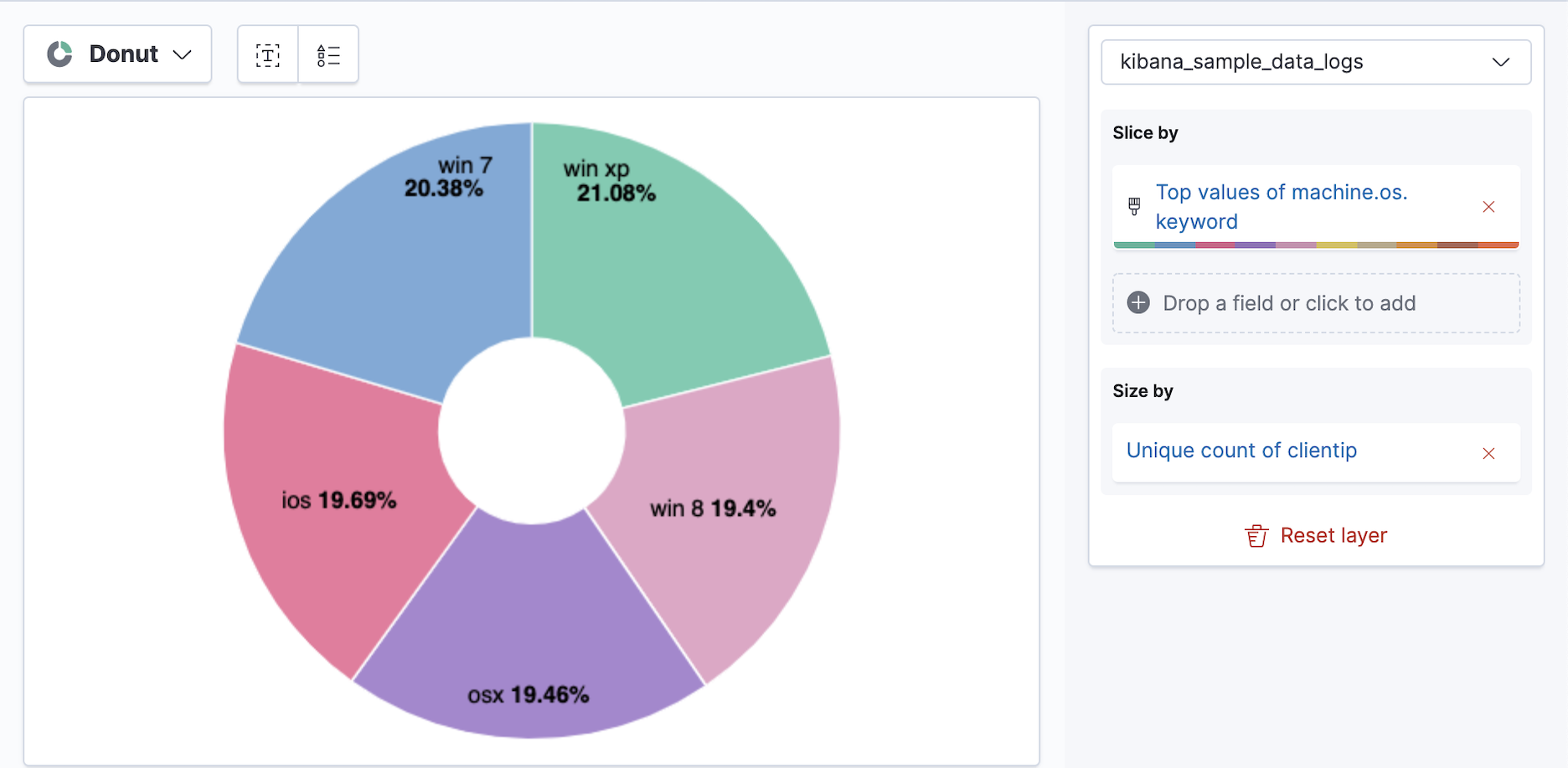Click the paintbrush palette icon

coord(1134,206)
